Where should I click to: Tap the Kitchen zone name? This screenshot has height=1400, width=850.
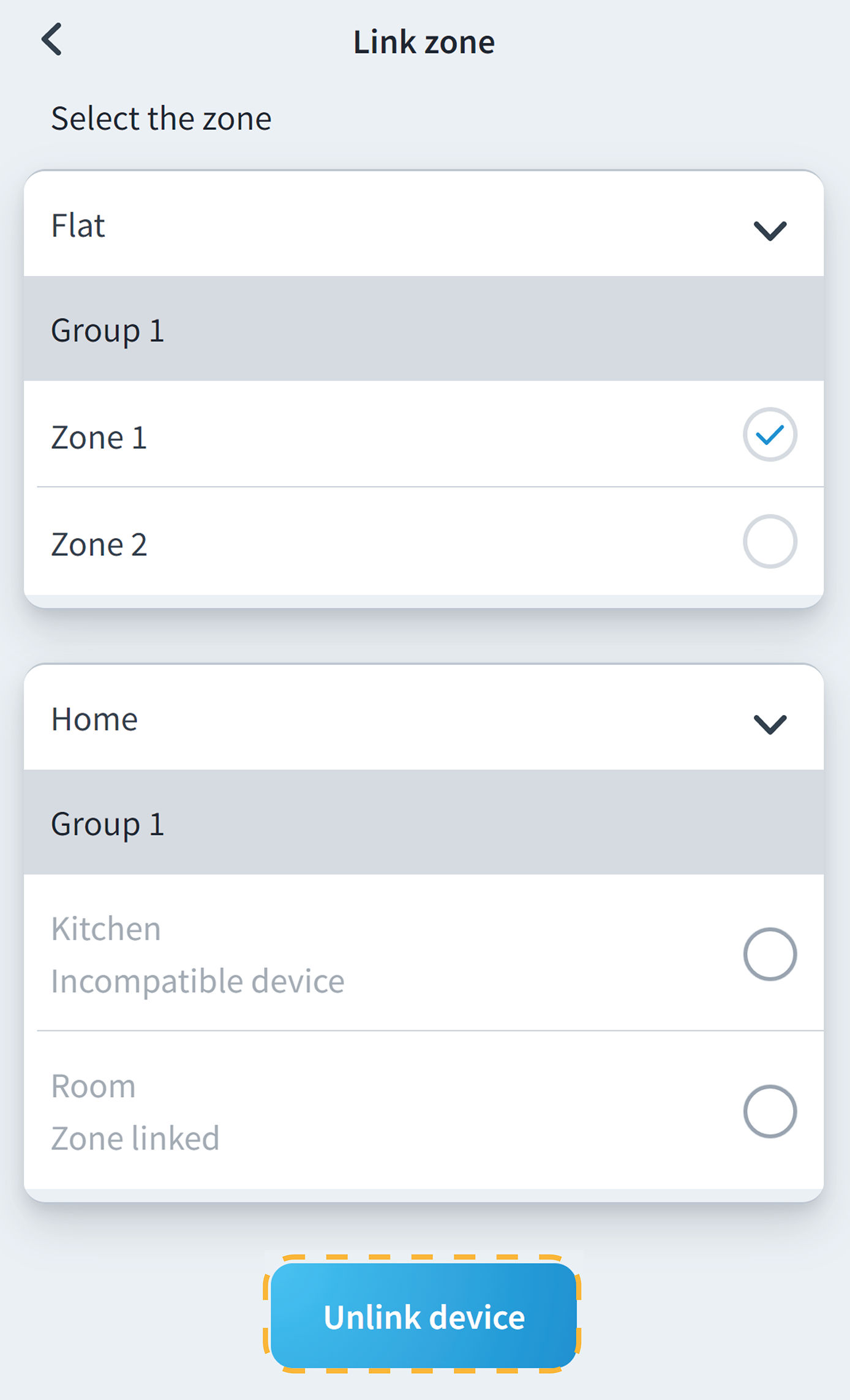click(x=106, y=929)
